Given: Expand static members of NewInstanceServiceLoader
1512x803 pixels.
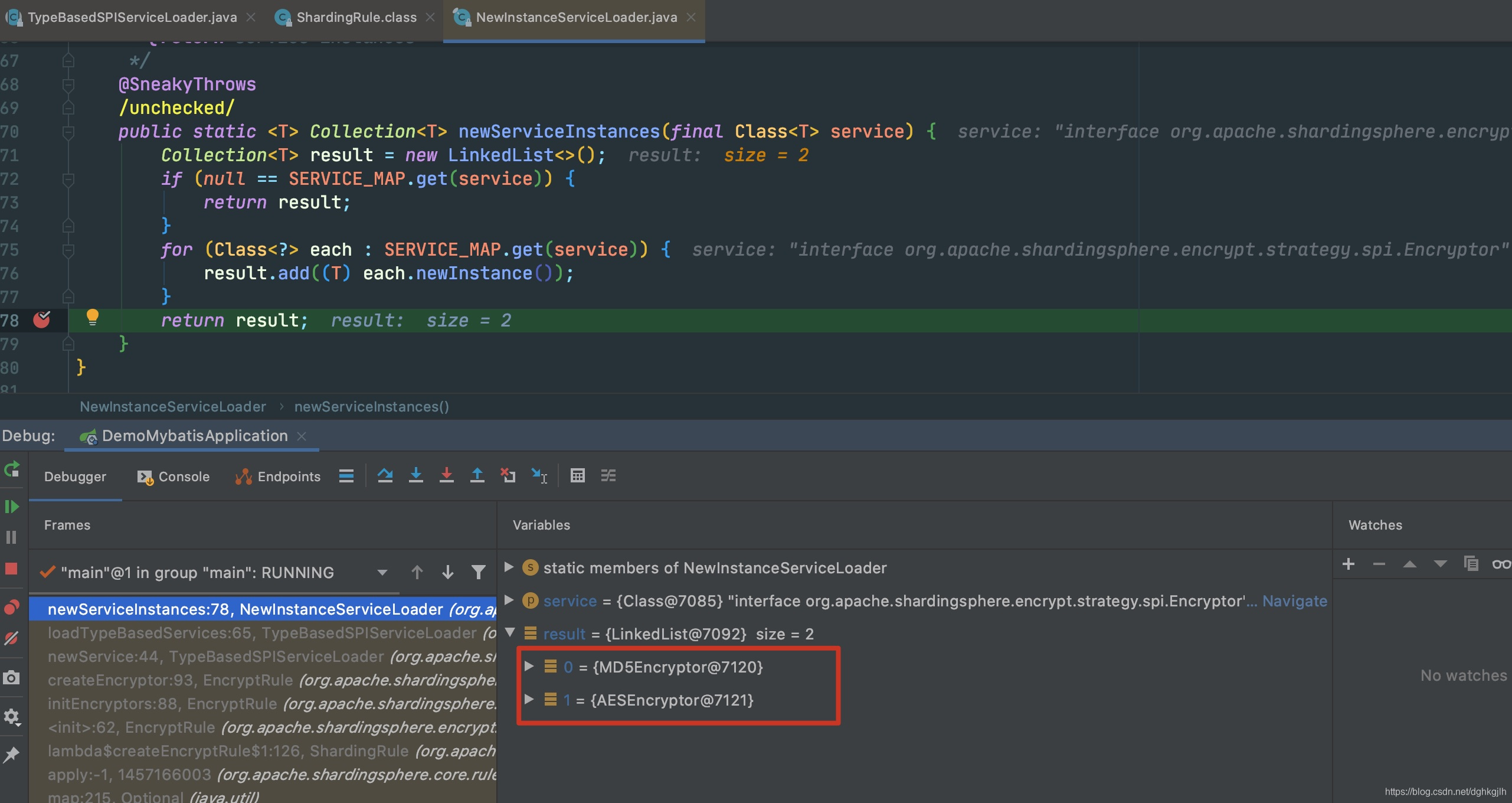Looking at the screenshot, I should [509, 567].
